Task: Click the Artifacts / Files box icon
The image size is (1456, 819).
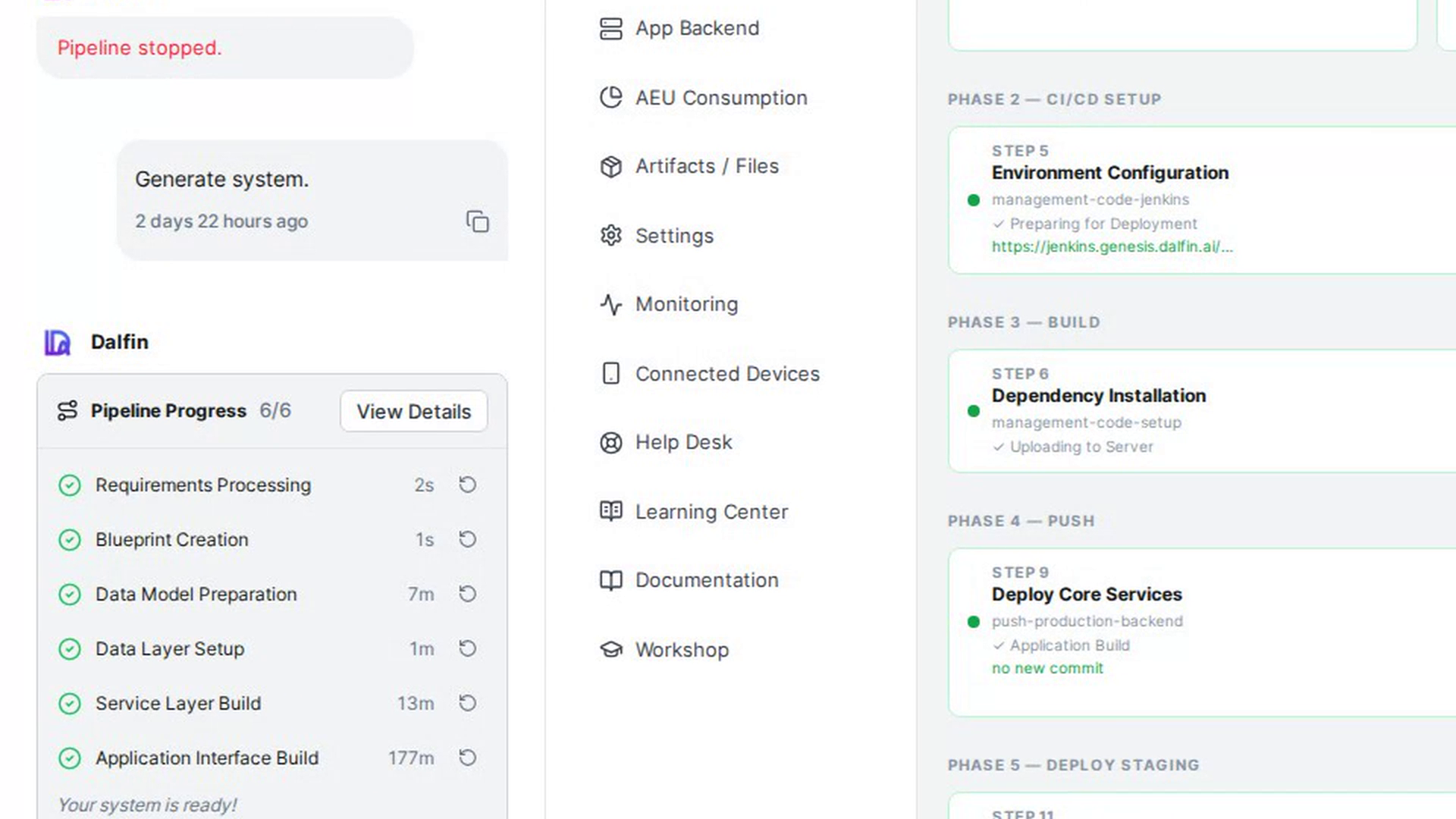Action: [x=610, y=166]
